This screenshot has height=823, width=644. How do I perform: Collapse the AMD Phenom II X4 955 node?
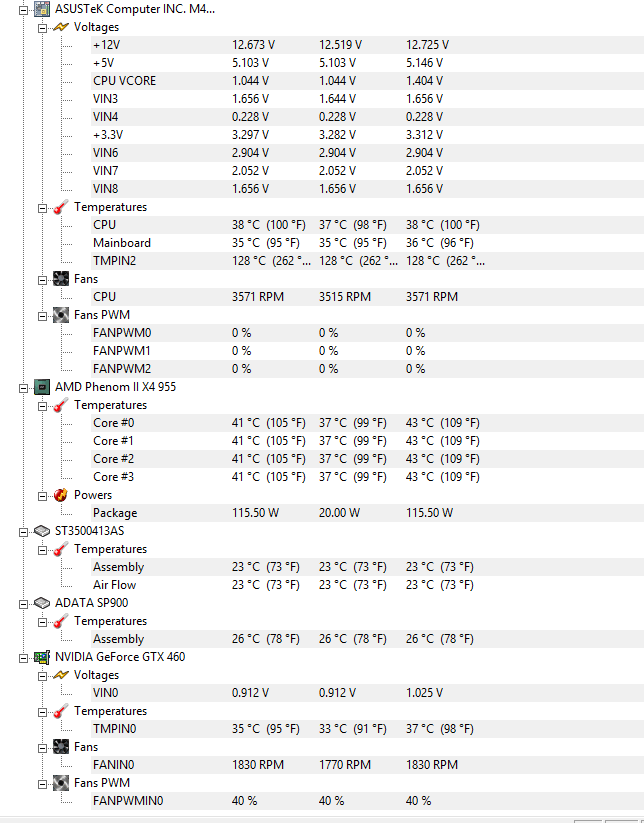pos(23,388)
